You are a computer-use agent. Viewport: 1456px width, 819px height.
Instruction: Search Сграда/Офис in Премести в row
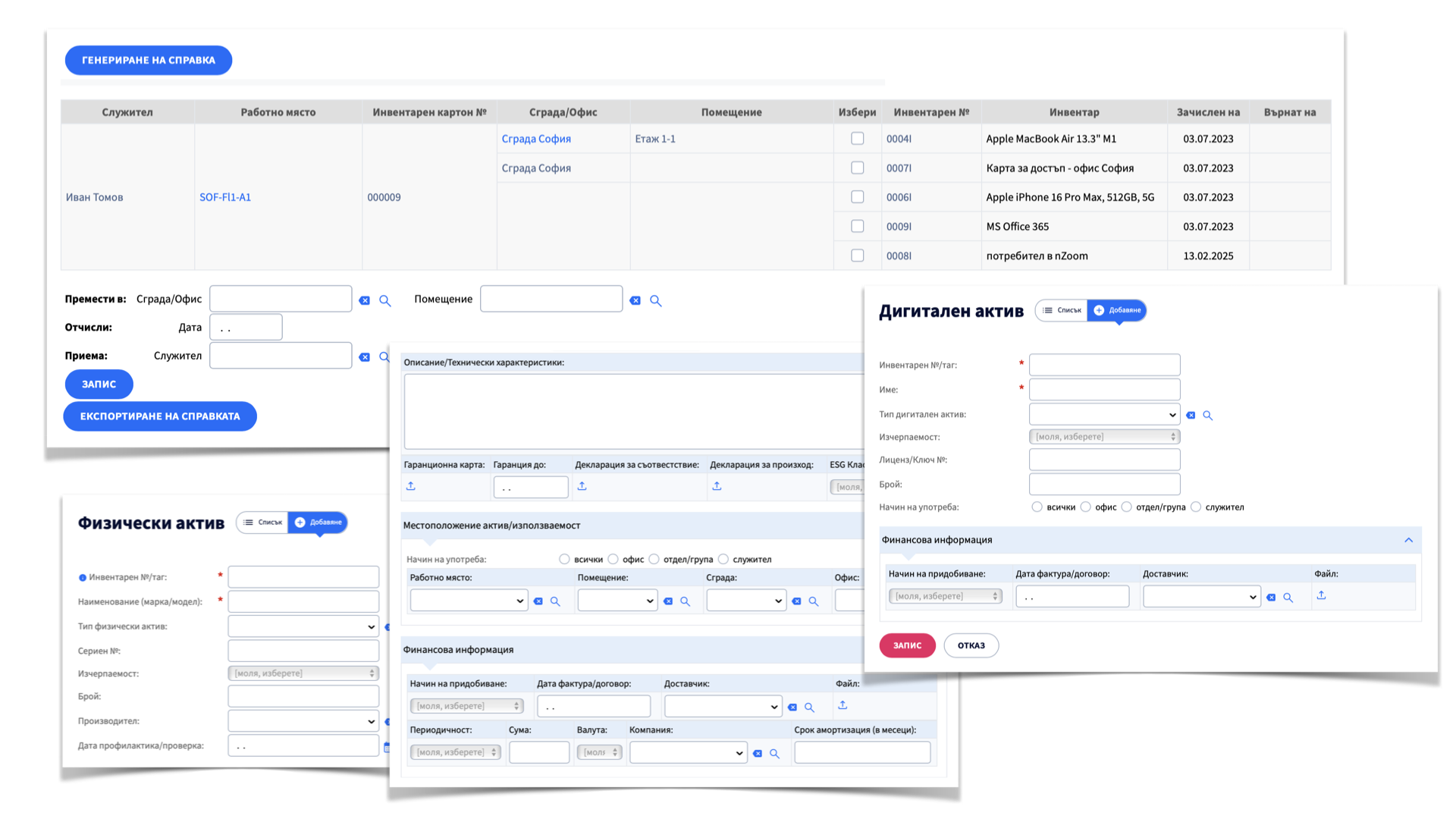(x=385, y=300)
